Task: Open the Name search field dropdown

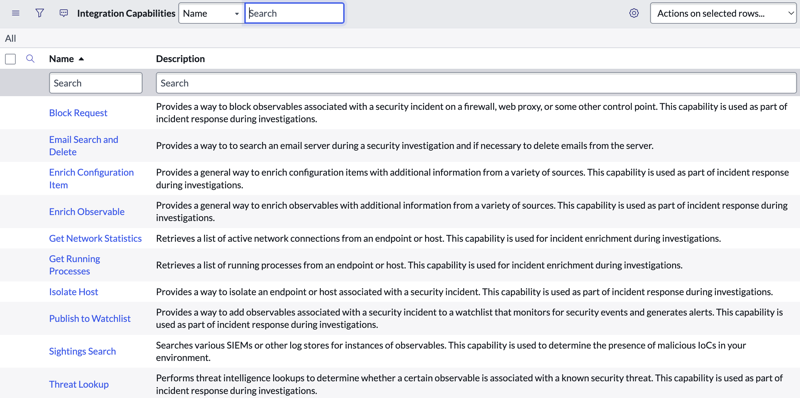Action: point(211,14)
